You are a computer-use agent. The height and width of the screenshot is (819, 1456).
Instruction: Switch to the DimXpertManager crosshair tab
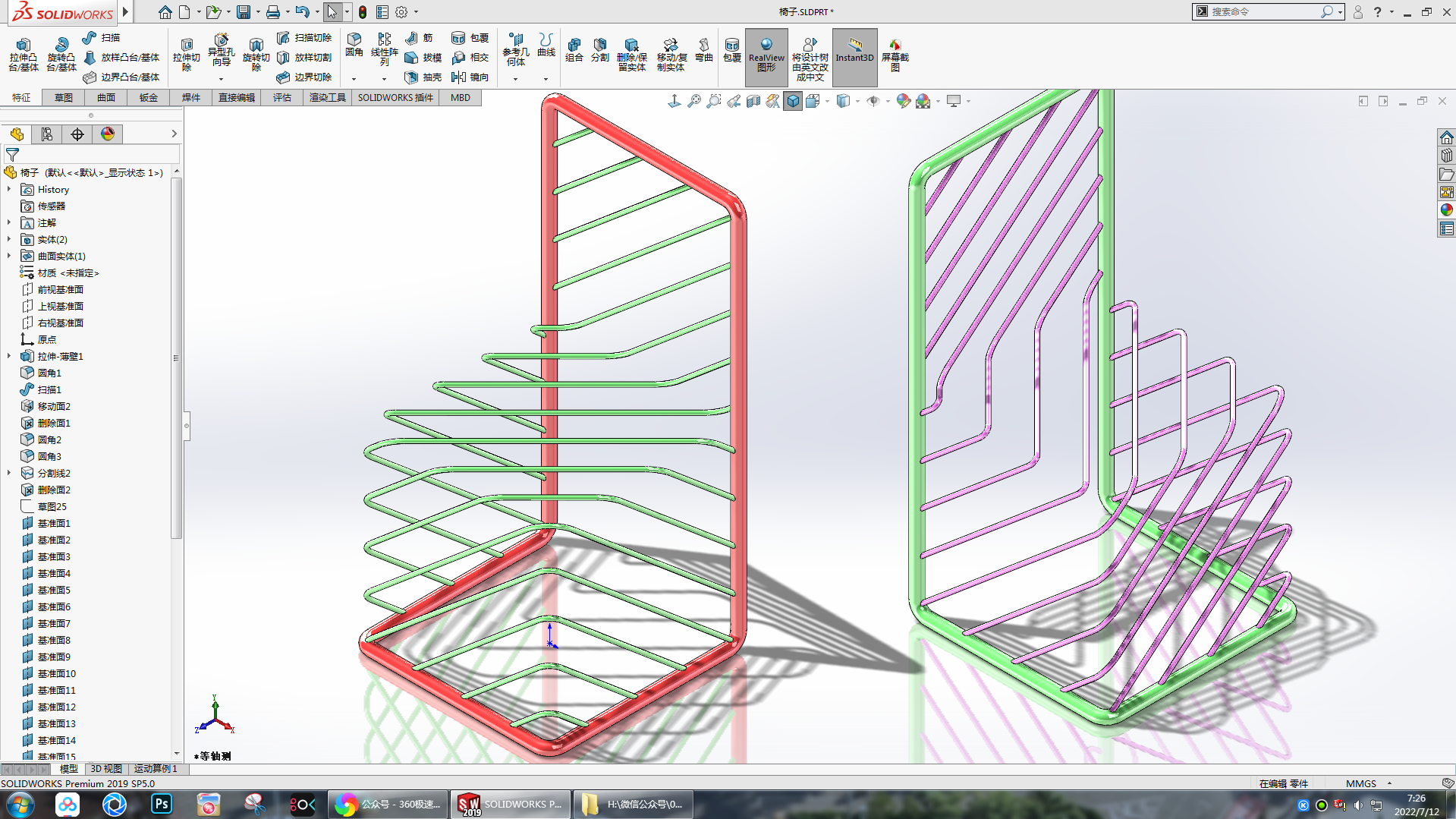(77, 134)
